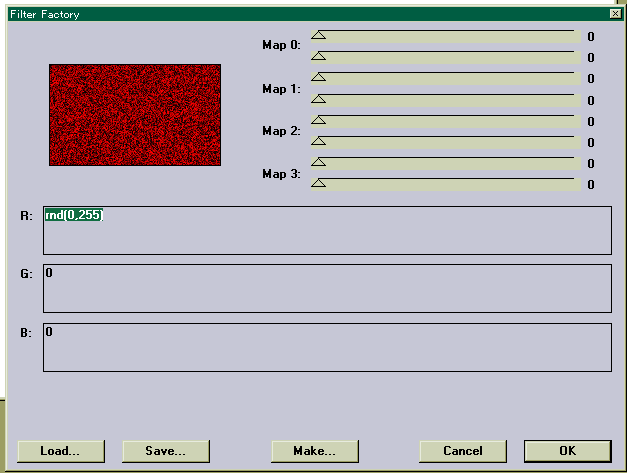The width and height of the screenshot is (627, 473).
Task: Click the middle of Map 2 upper slider track
Action: click(x=446, y=120)
